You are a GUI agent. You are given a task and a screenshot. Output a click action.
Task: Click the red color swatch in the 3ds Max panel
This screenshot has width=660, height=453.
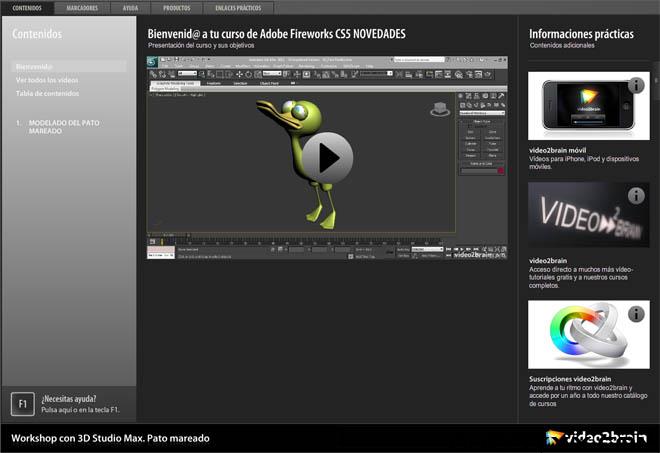500,171
